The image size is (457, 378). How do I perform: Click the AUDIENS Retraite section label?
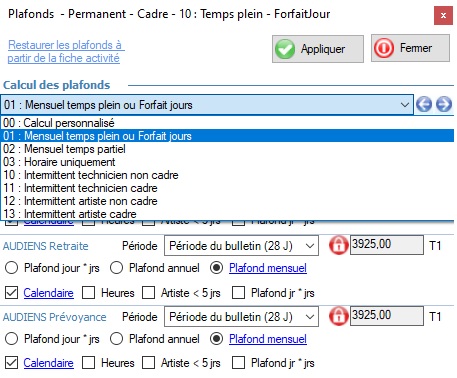pos(46,246)
